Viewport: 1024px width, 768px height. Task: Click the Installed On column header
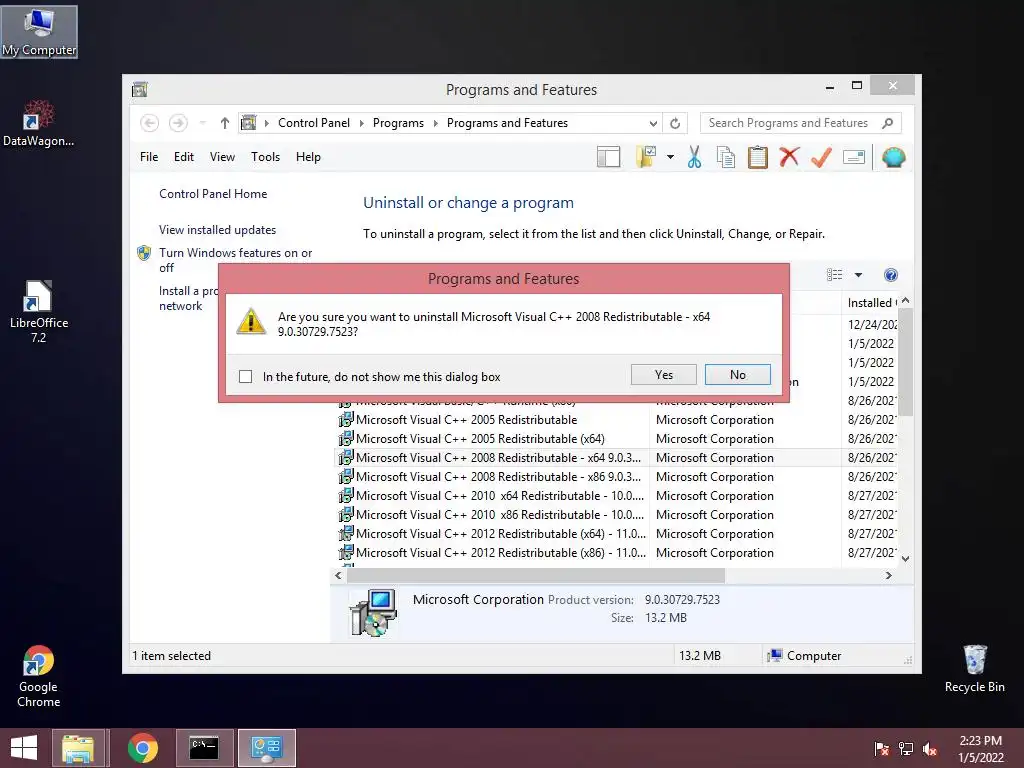tap(869, 303)
